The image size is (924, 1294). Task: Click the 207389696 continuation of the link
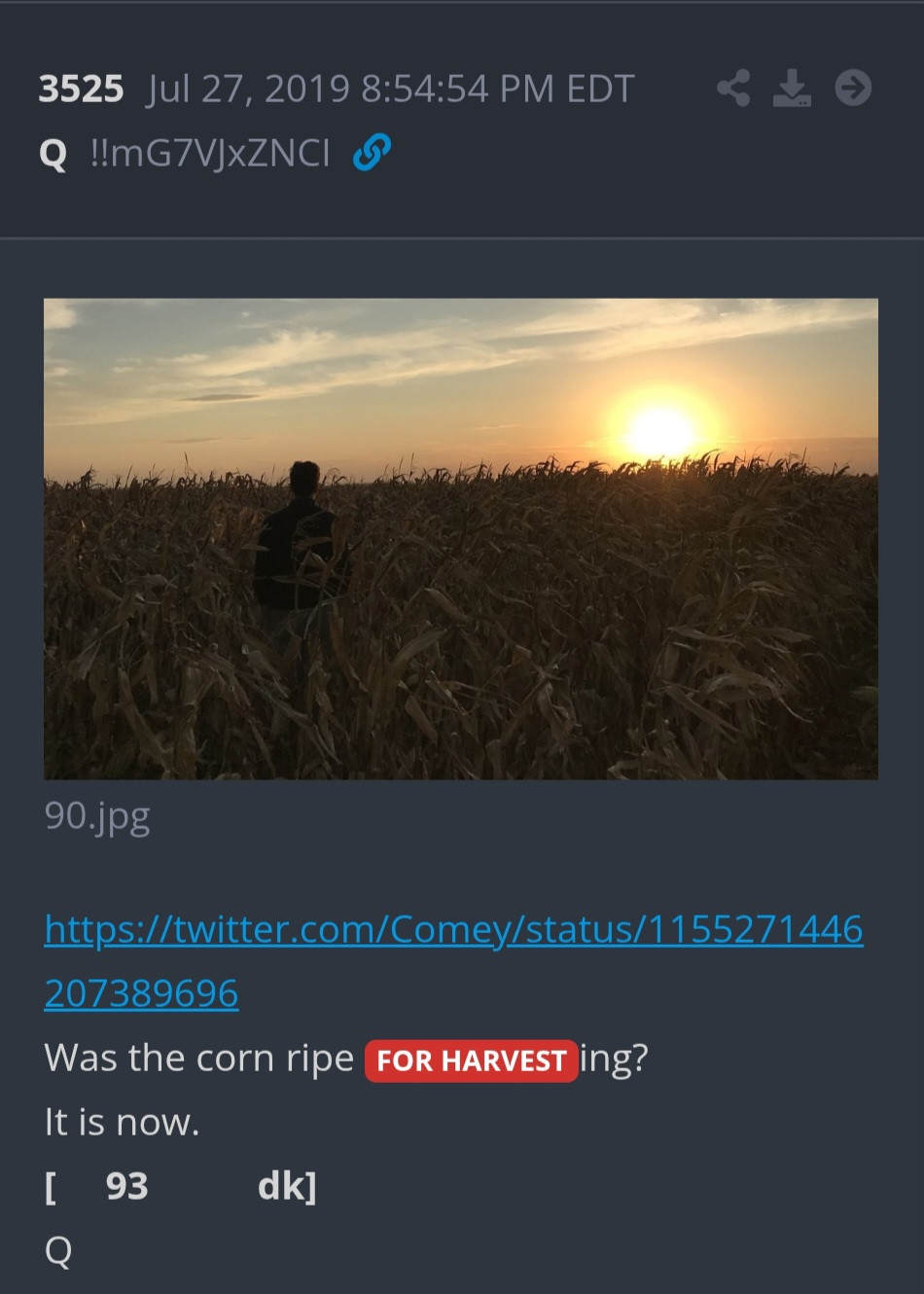(x=141, y=993)
